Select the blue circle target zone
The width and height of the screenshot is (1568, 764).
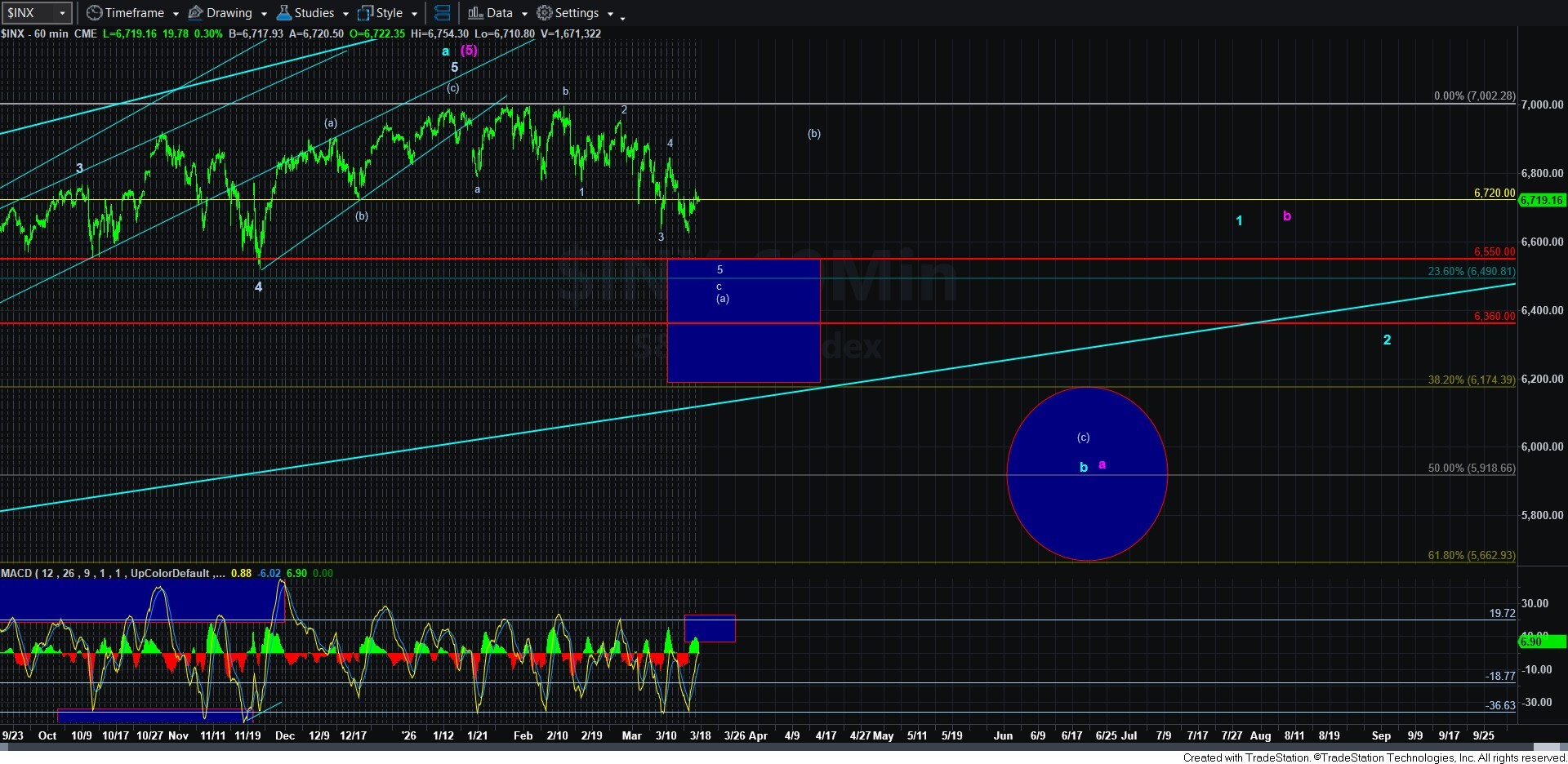pyautogui.click(x=1086, y=506)
